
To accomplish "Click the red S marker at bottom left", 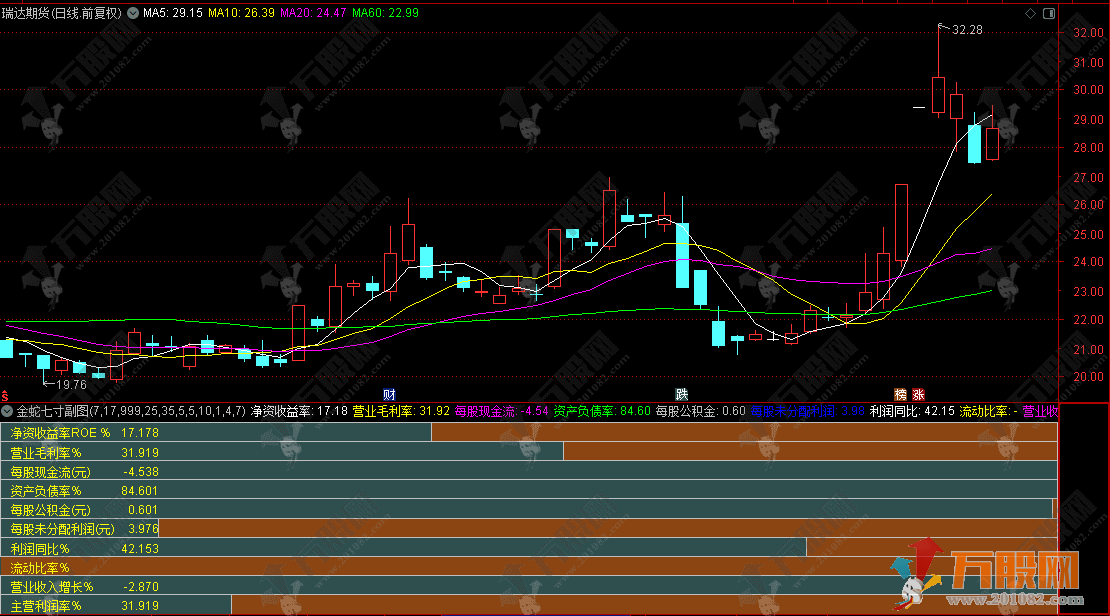I will click(x=5, y=395).
